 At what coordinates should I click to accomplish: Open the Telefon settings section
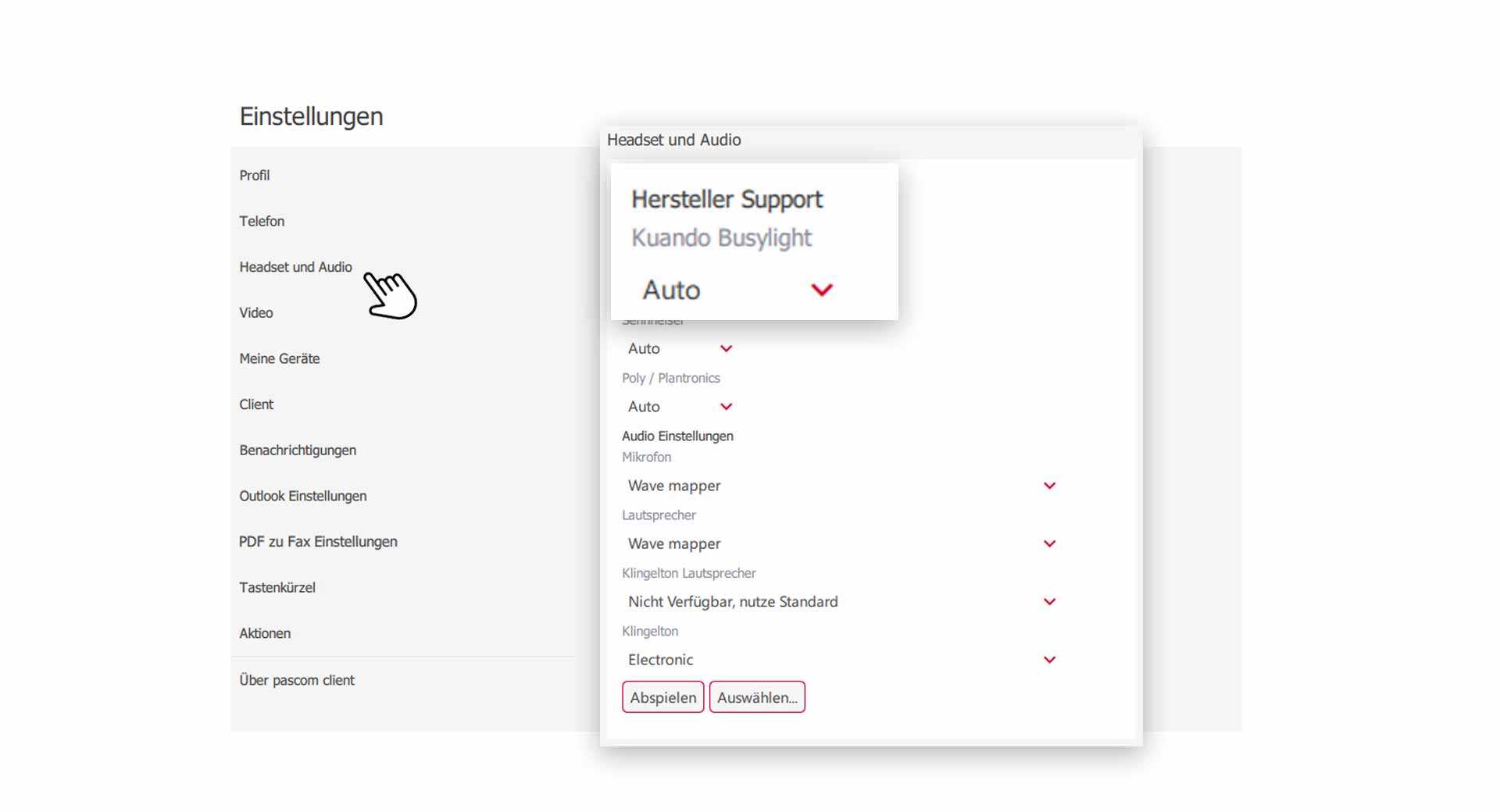coord(262,221)
